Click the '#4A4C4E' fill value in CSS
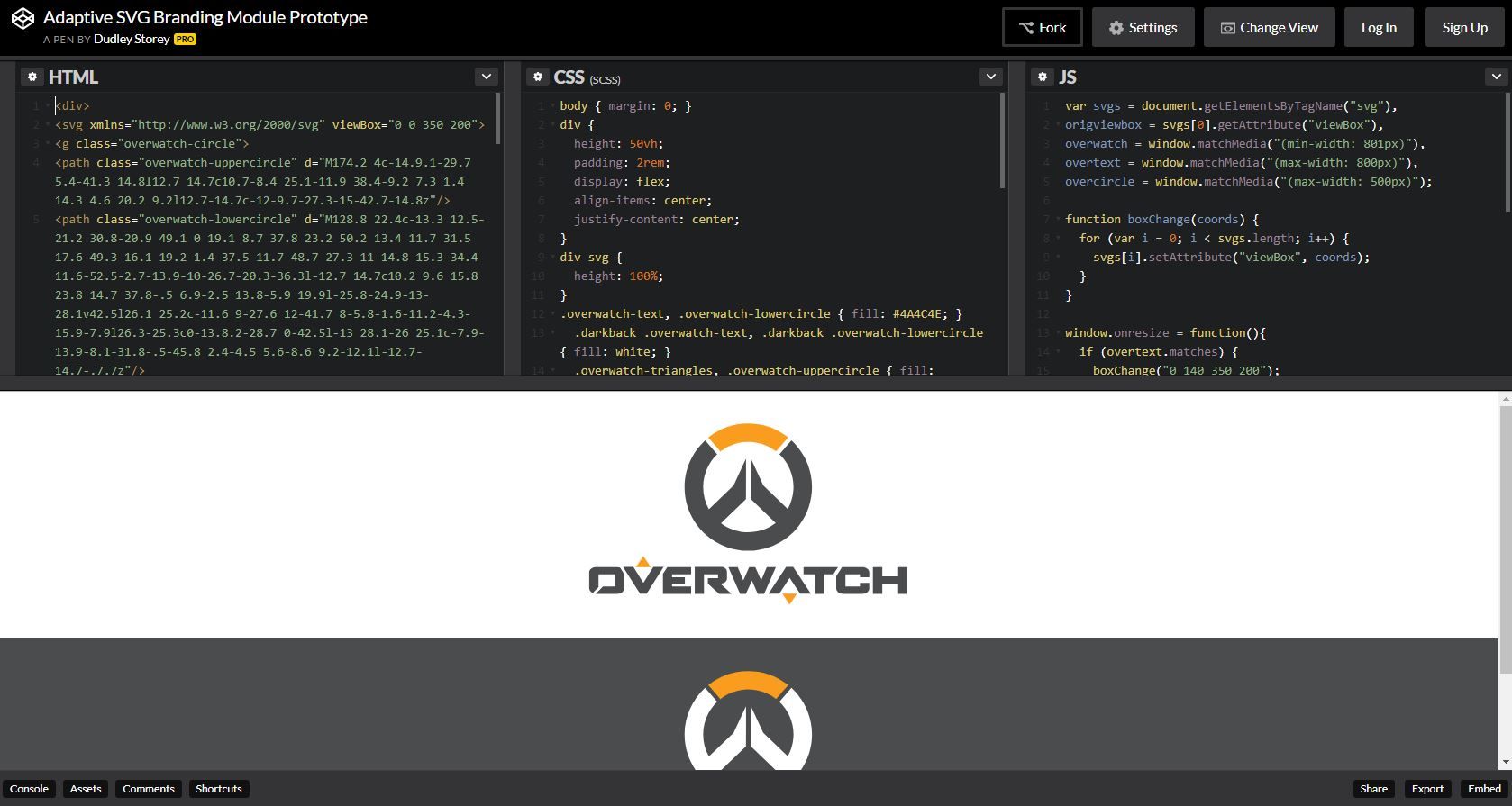This screenshot has width=1512, height=806. 917,314
